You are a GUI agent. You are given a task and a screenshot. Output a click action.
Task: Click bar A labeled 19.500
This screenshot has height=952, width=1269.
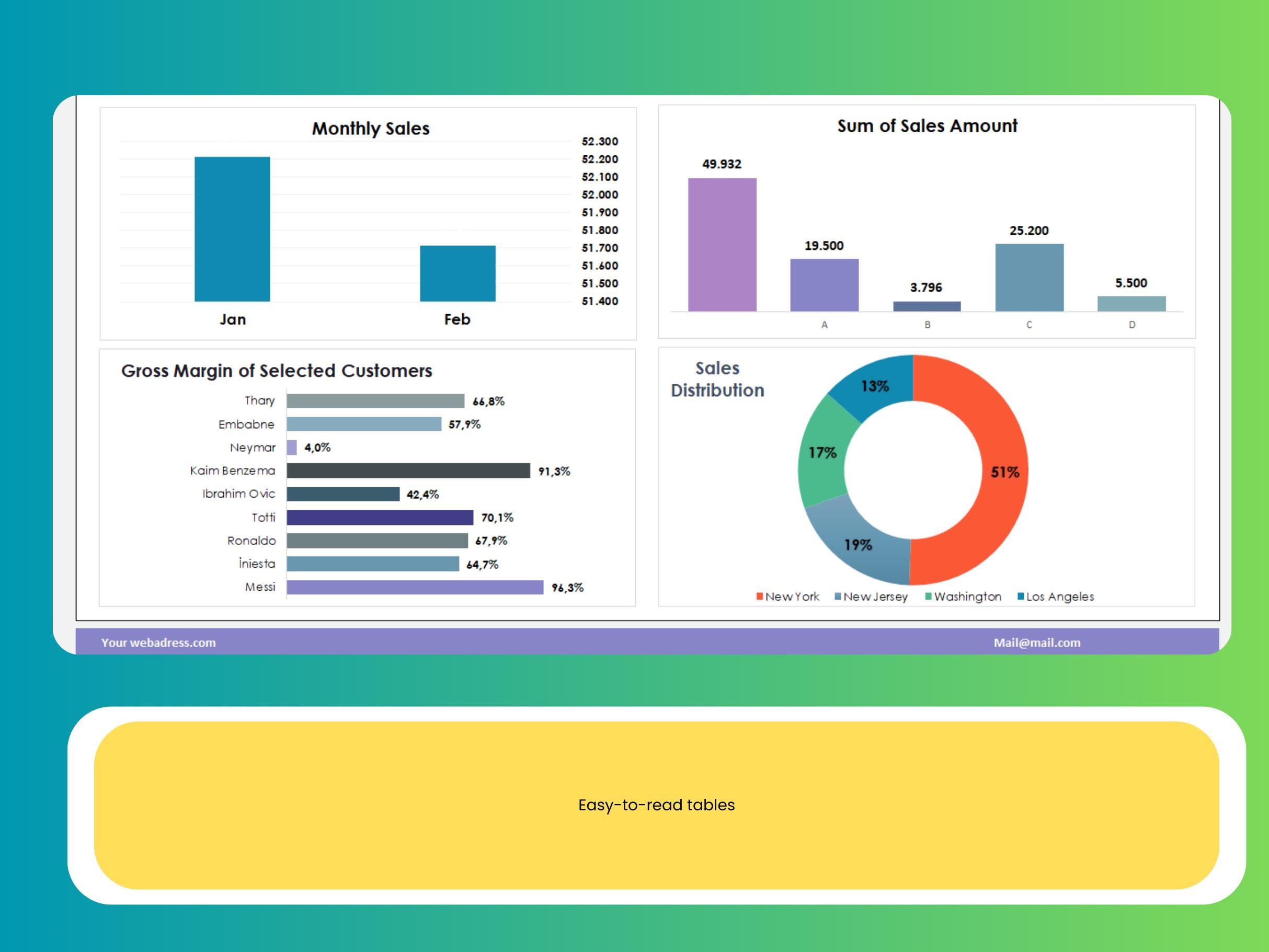click(824, 285)
